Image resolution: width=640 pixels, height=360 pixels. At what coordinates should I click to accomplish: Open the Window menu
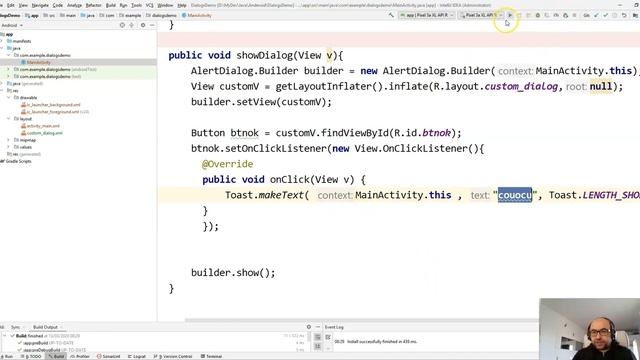pyautogui.click(x=165, y=5)
